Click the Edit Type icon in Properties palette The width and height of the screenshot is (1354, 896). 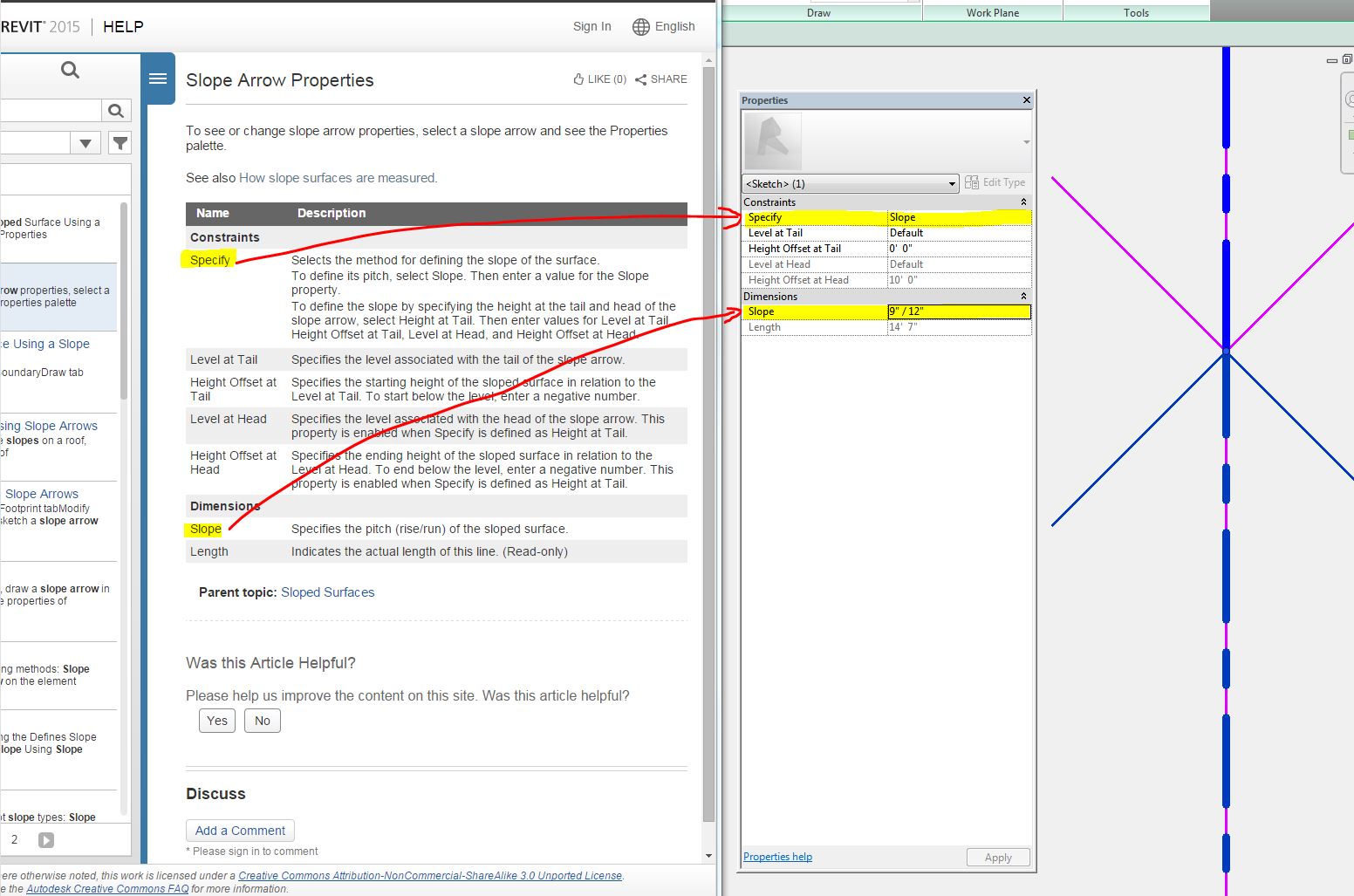(972, 182)
